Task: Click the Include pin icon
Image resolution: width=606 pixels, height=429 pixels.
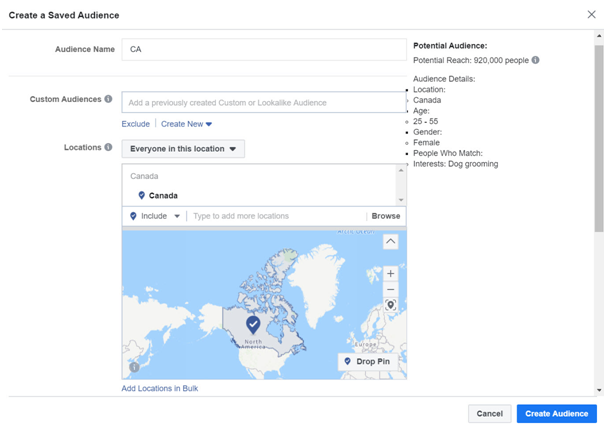Action: [133, 216]
